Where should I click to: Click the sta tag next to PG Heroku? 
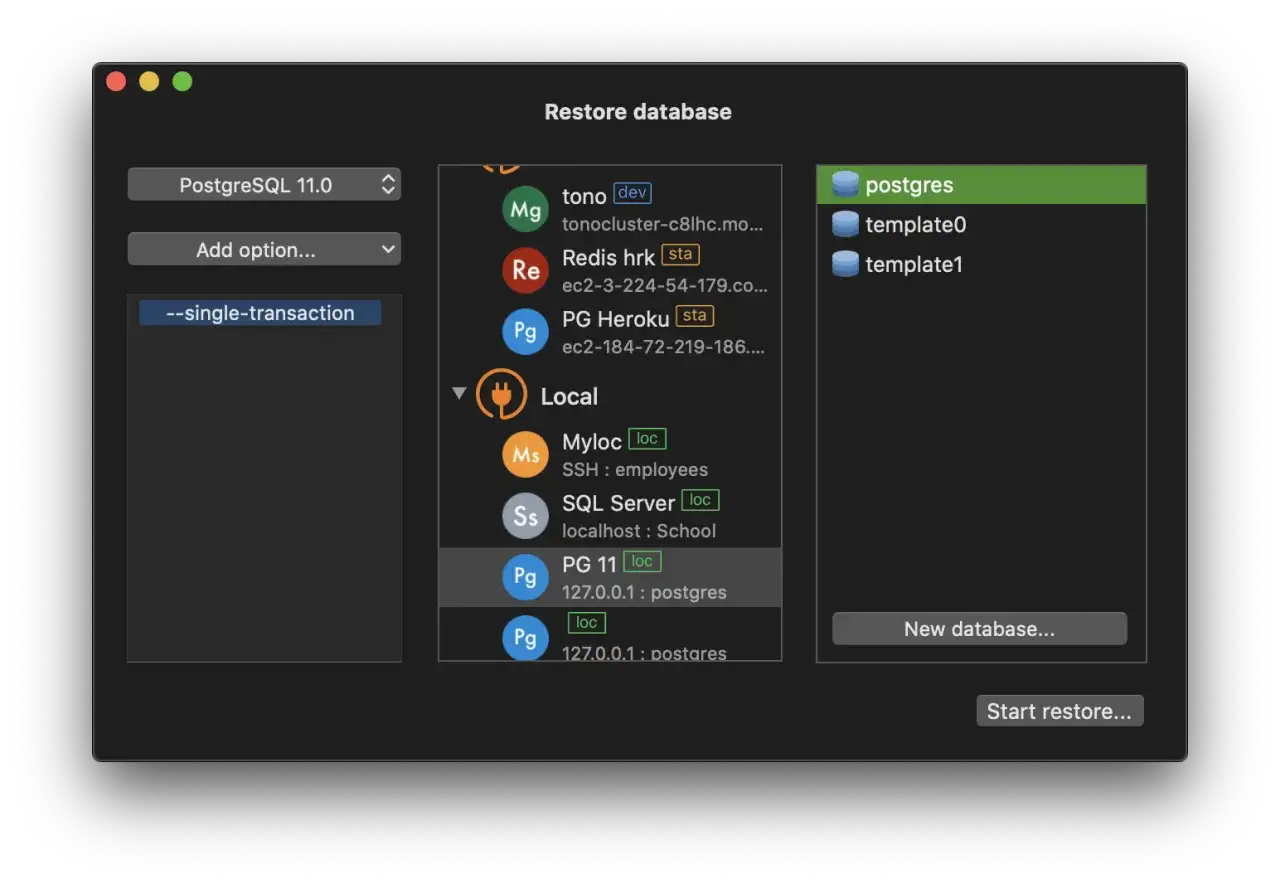tap(695, 316)
